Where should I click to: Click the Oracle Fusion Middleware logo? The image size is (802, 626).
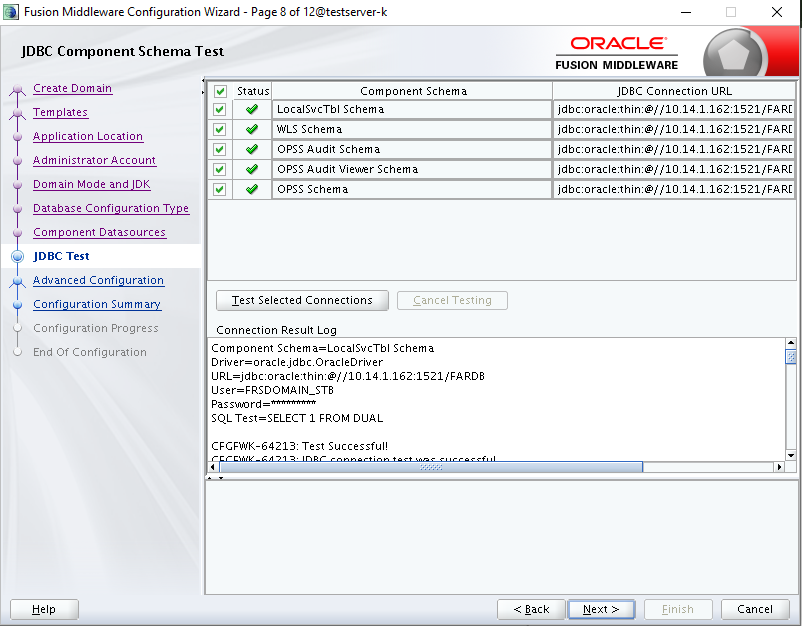tap(617, 53)
